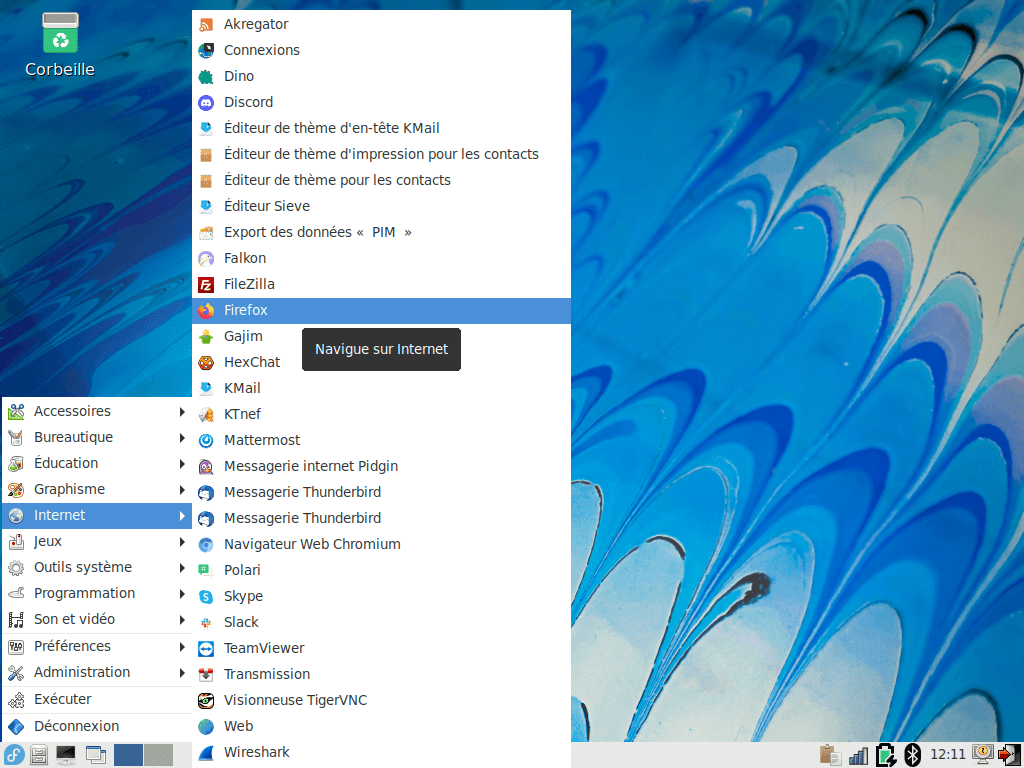Expand the Préférences submenu
Screen dimensions: 1024x768
pos(97,647)
